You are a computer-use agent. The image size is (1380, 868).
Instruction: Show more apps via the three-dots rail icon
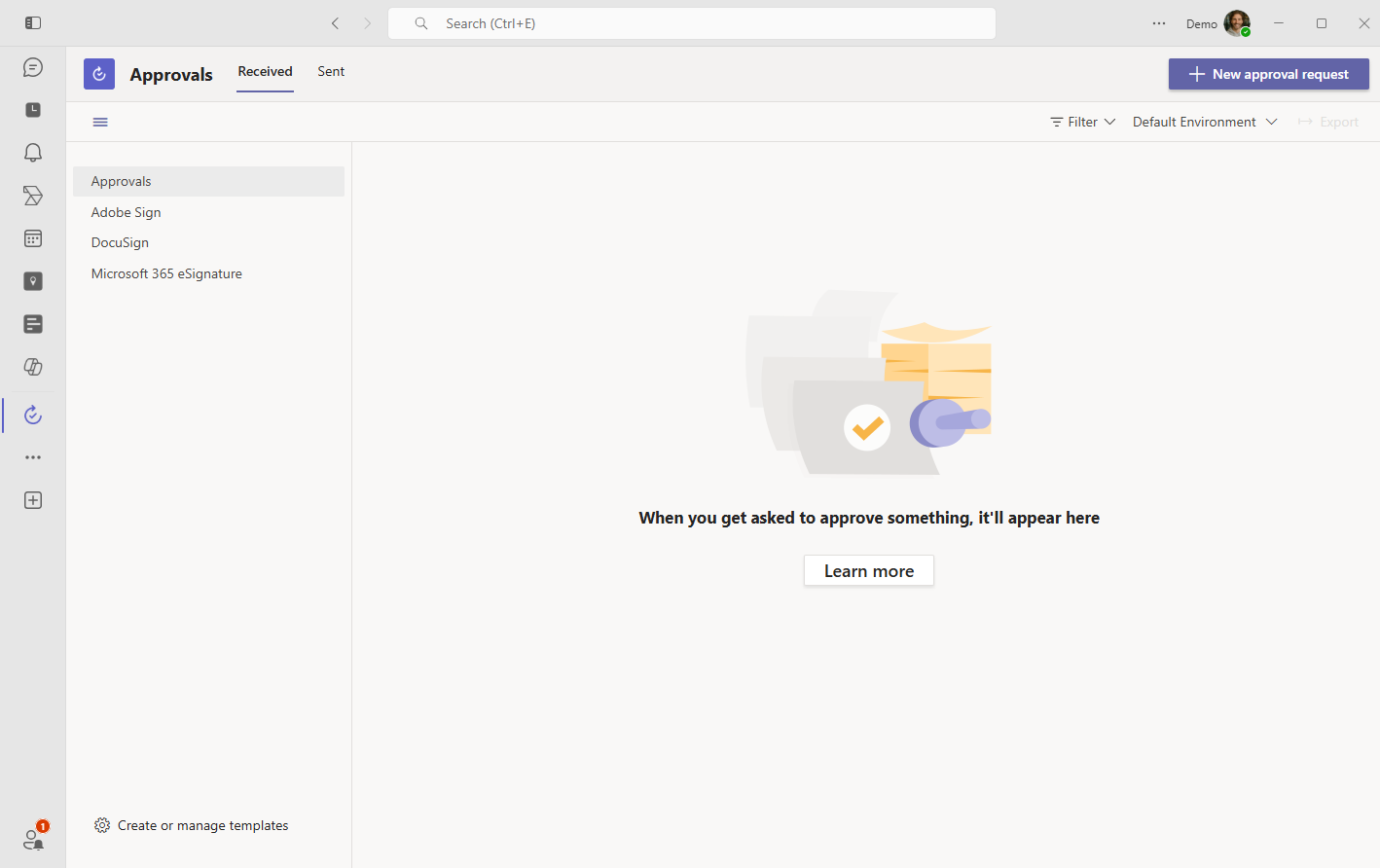pyautogui.click(x=33, y=457)
